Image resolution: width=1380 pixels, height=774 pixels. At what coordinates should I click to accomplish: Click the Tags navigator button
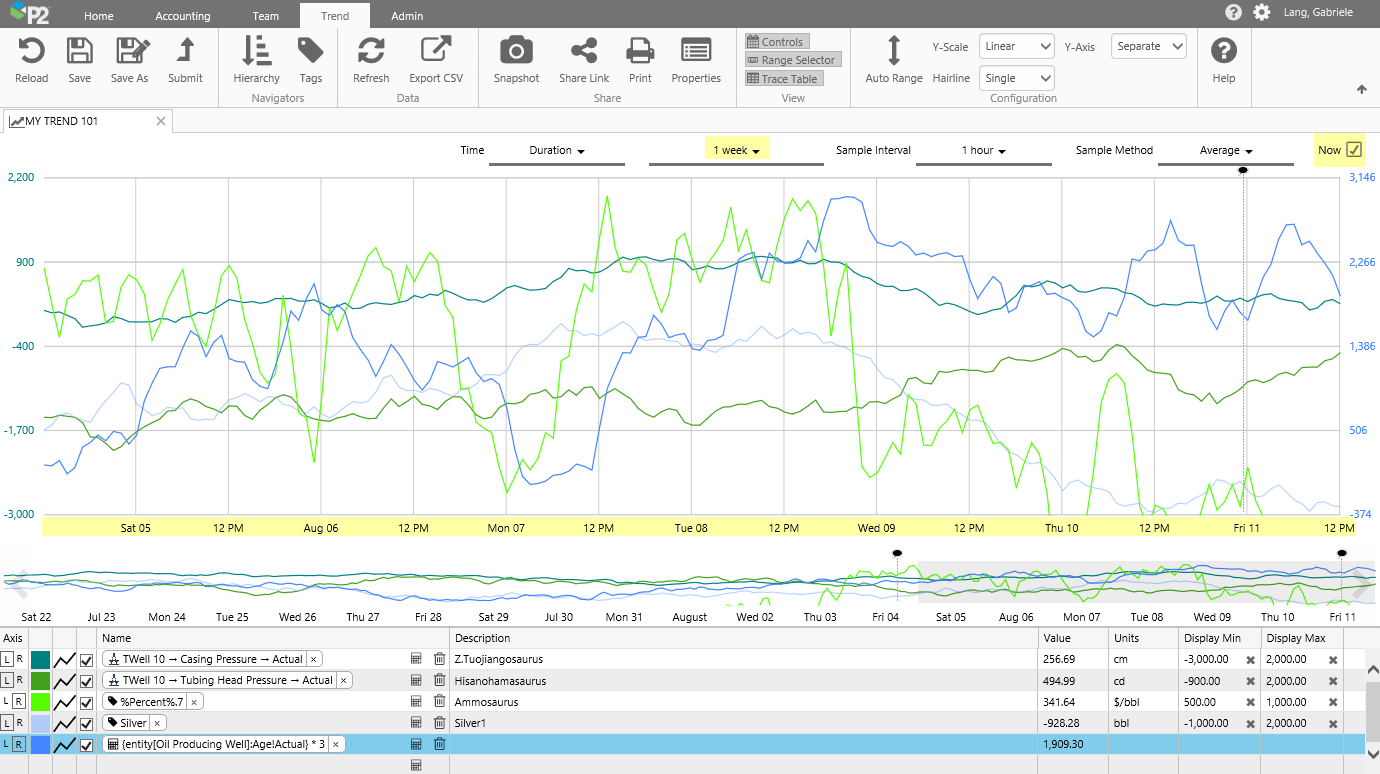pos(311,52)
